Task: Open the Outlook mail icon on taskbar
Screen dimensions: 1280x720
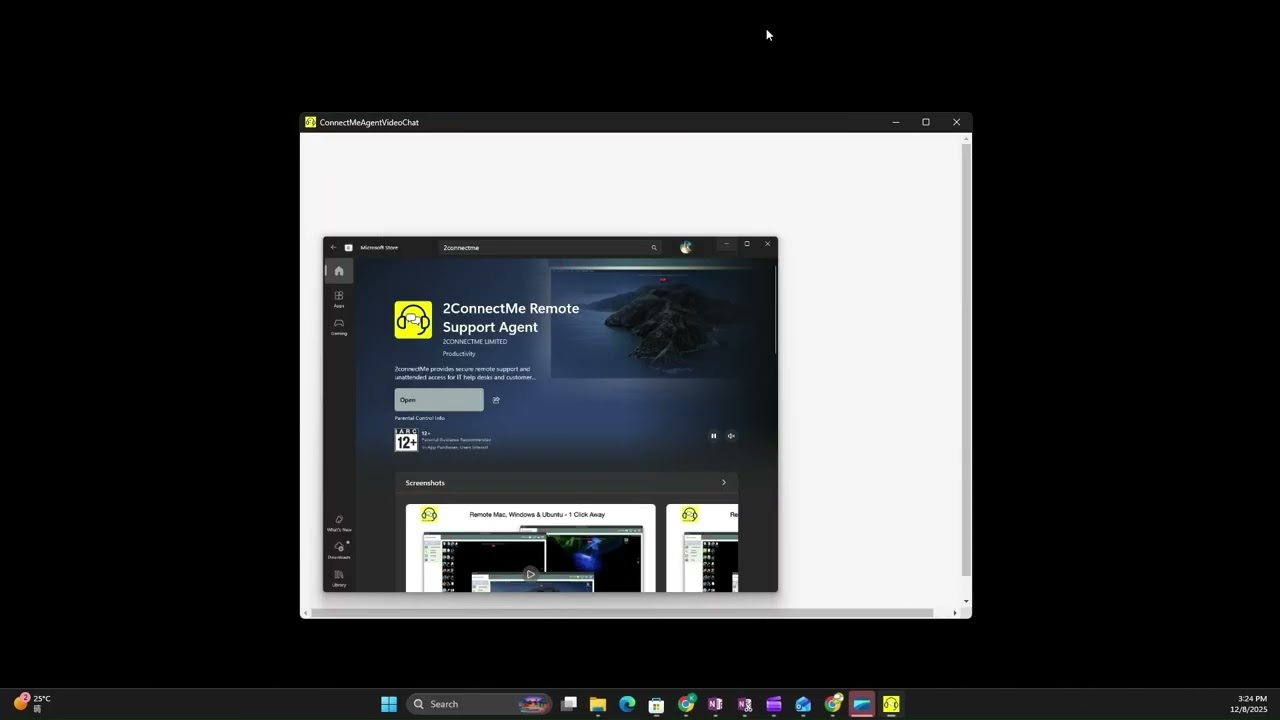Action: pos(803,704)
